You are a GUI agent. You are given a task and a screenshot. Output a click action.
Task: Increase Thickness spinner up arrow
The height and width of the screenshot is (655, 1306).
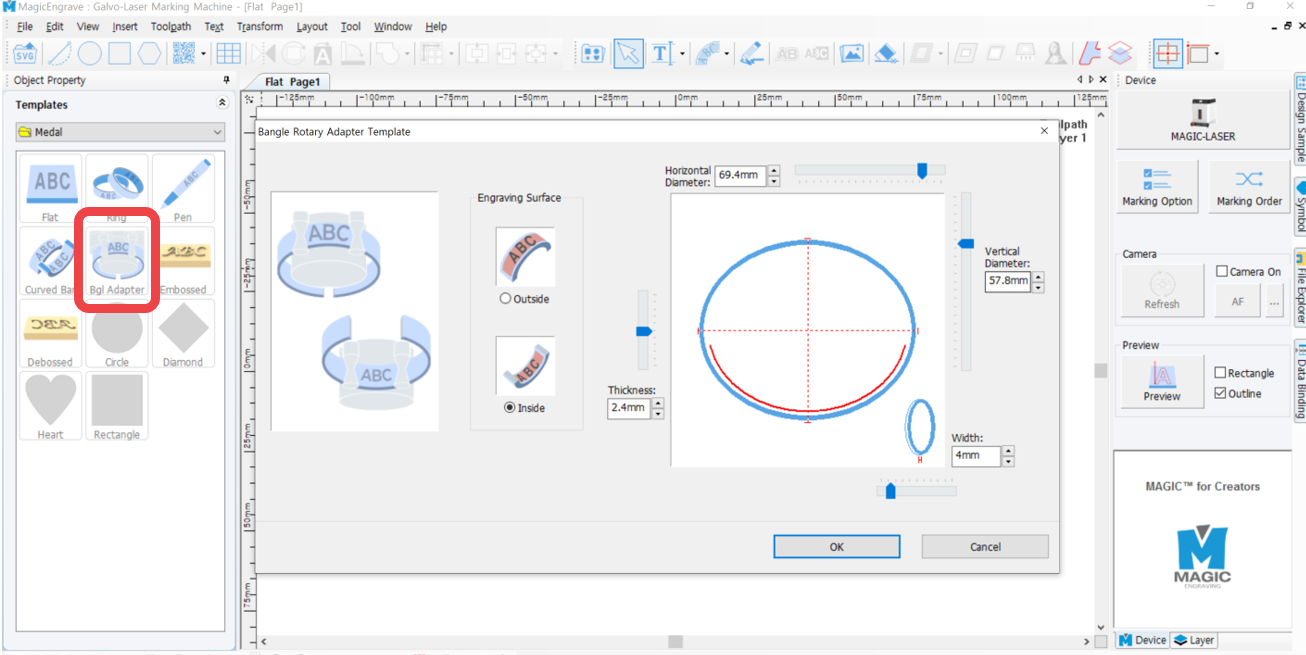pos(657,403)
